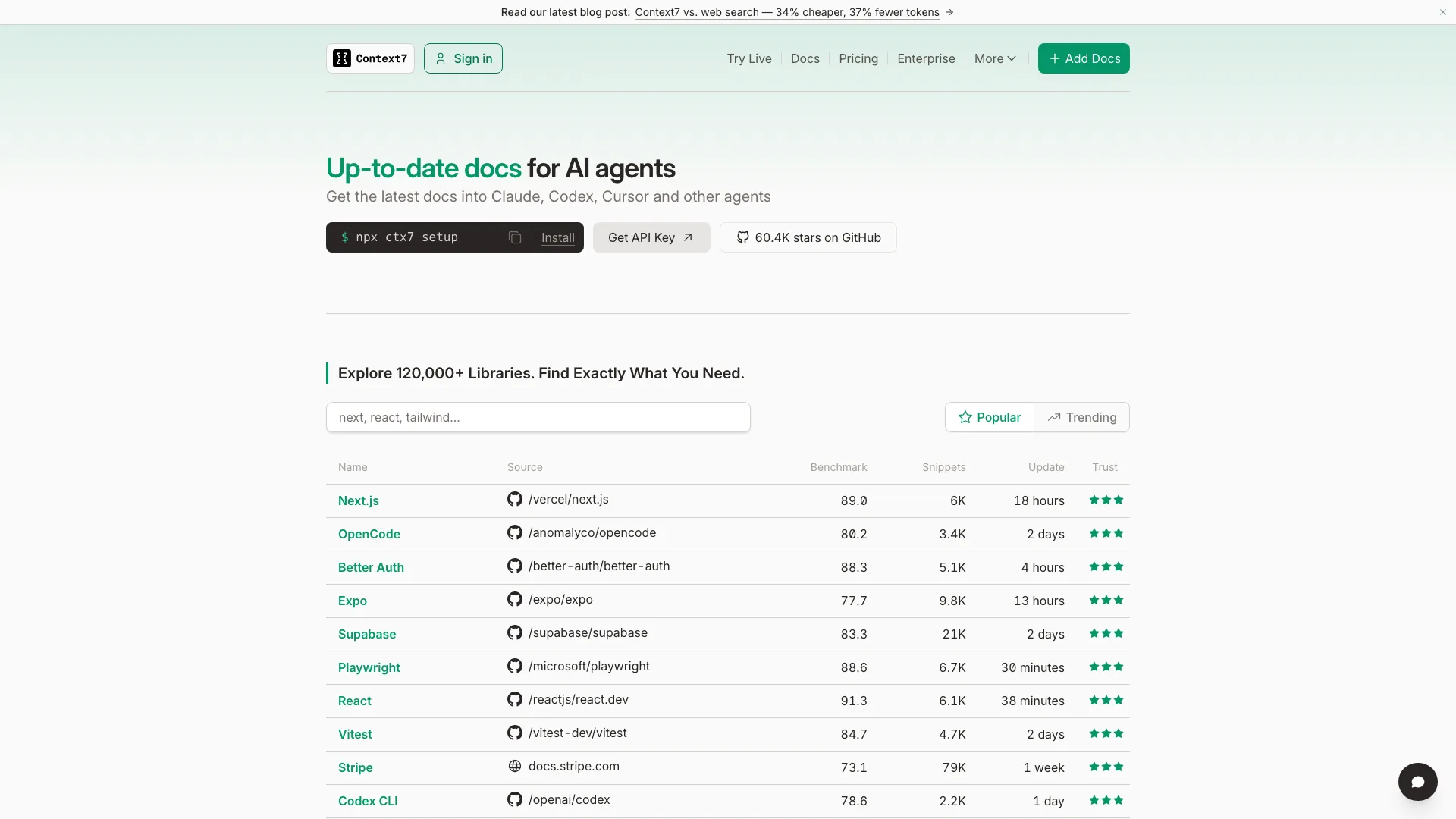Viewport: 1456px width, 819px height.
Task: Open the Stripe library
Action: point(356,767)
